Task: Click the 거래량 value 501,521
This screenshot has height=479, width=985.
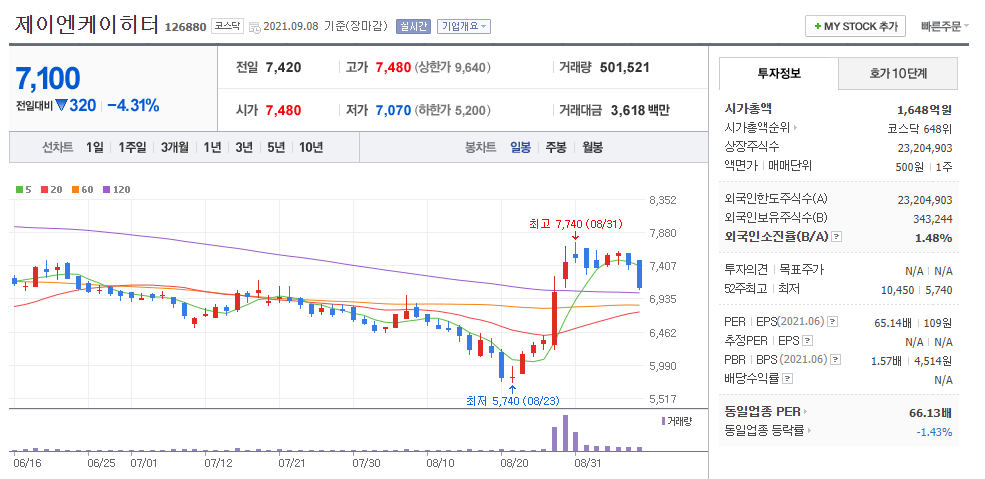Action: point(624,67)
